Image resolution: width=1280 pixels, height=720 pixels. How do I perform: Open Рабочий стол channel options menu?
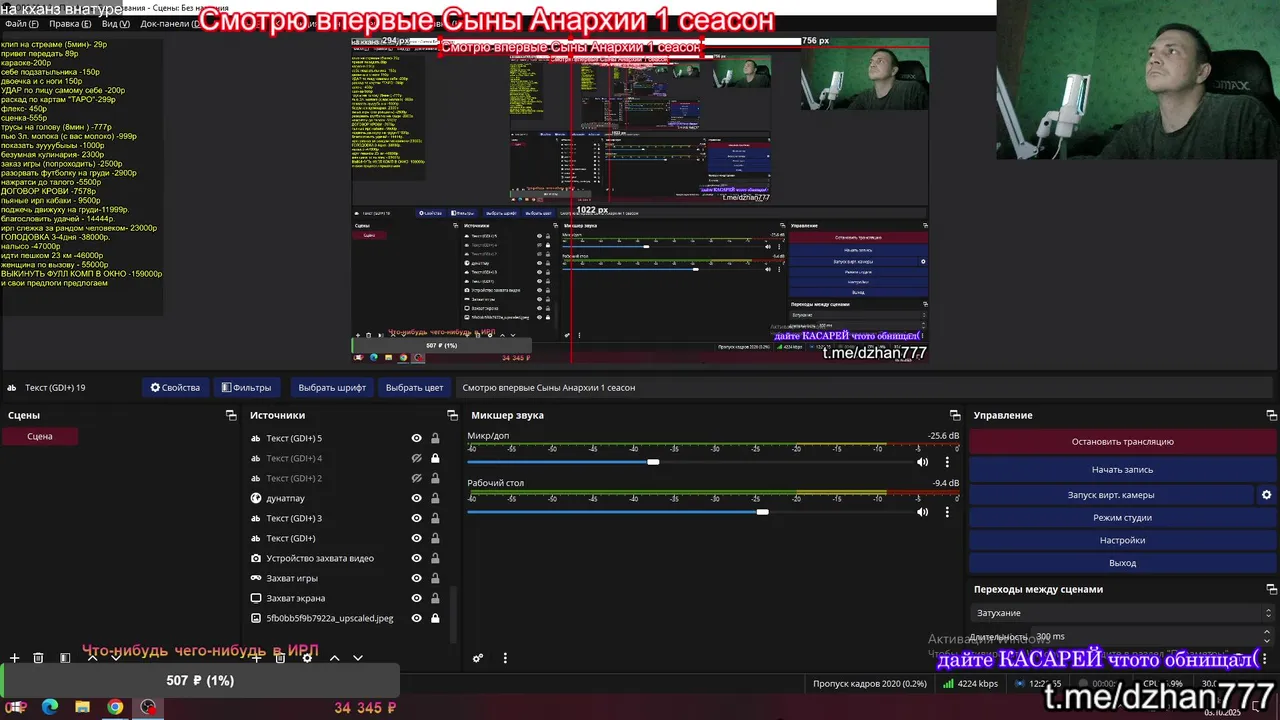947,512
